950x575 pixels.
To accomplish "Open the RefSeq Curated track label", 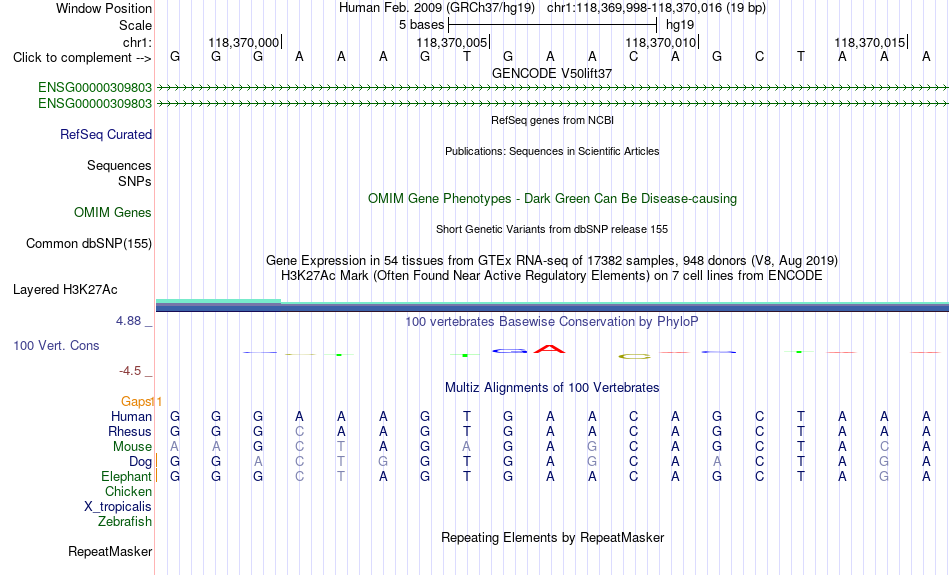I will pos(105,135).
